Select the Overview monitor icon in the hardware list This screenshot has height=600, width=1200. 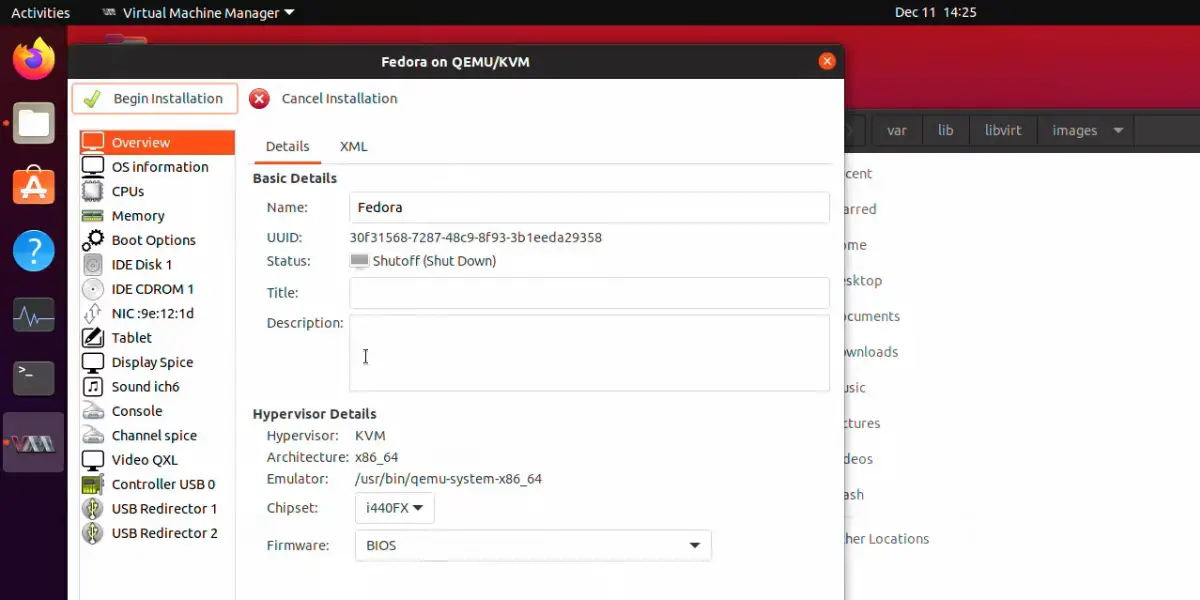click(93, 142)
